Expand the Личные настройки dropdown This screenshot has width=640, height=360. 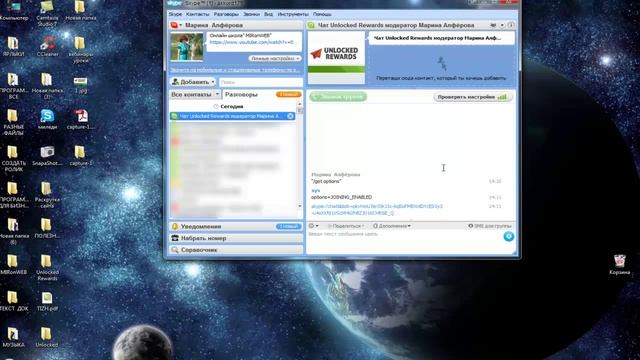coord(274,59)
